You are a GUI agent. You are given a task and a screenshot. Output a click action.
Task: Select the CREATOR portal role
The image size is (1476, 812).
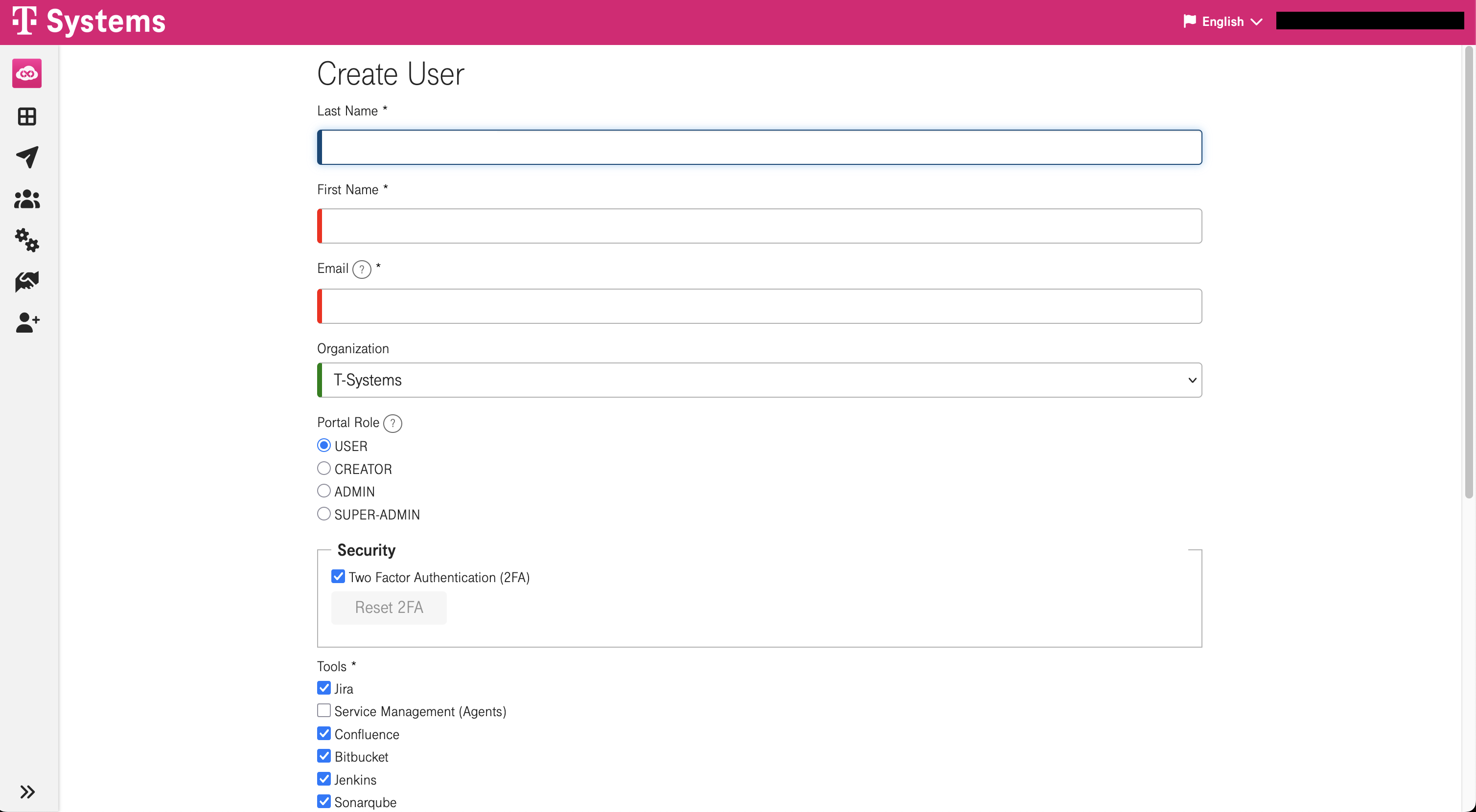pyautogui.click(x=324, y=469)
